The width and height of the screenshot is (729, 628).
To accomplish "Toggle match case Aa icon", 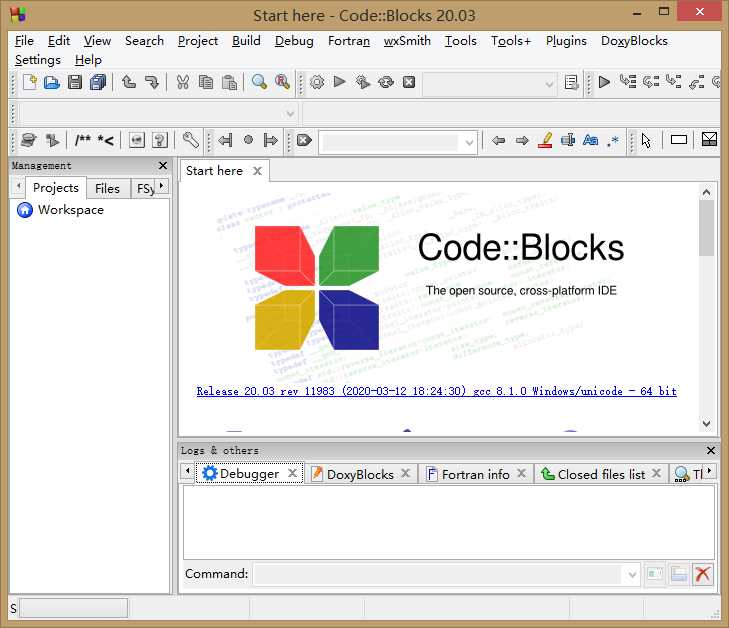I will pyautogui.click(x=590, y=140).
